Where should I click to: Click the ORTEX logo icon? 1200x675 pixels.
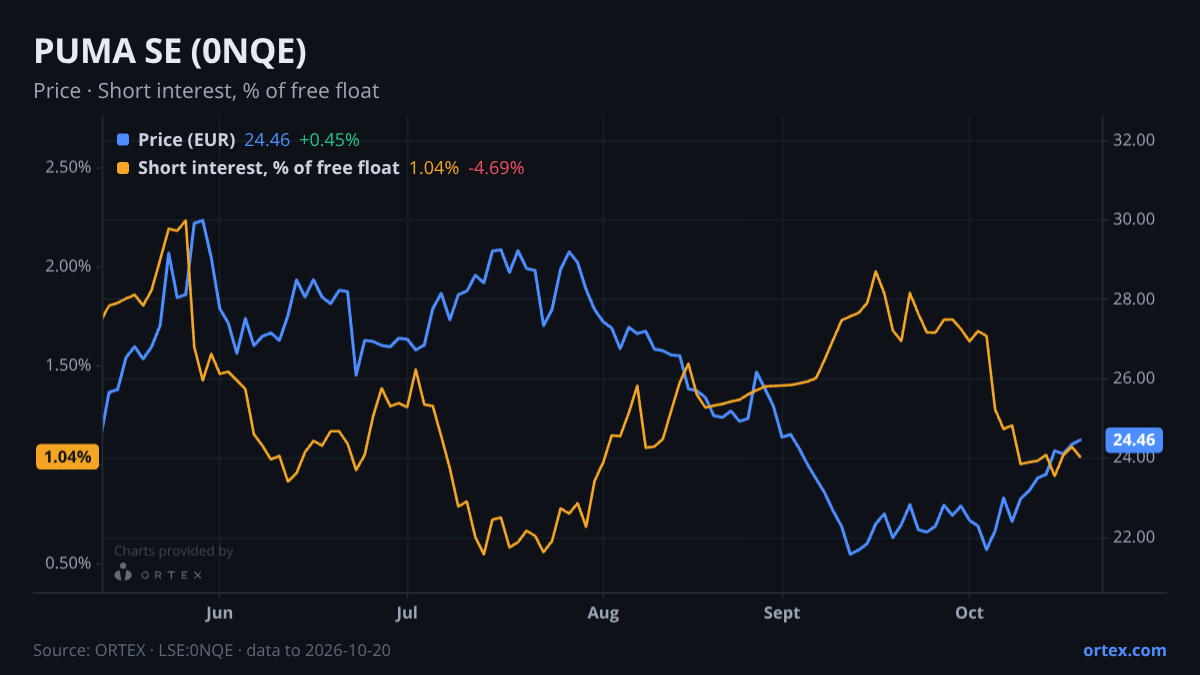122,572
